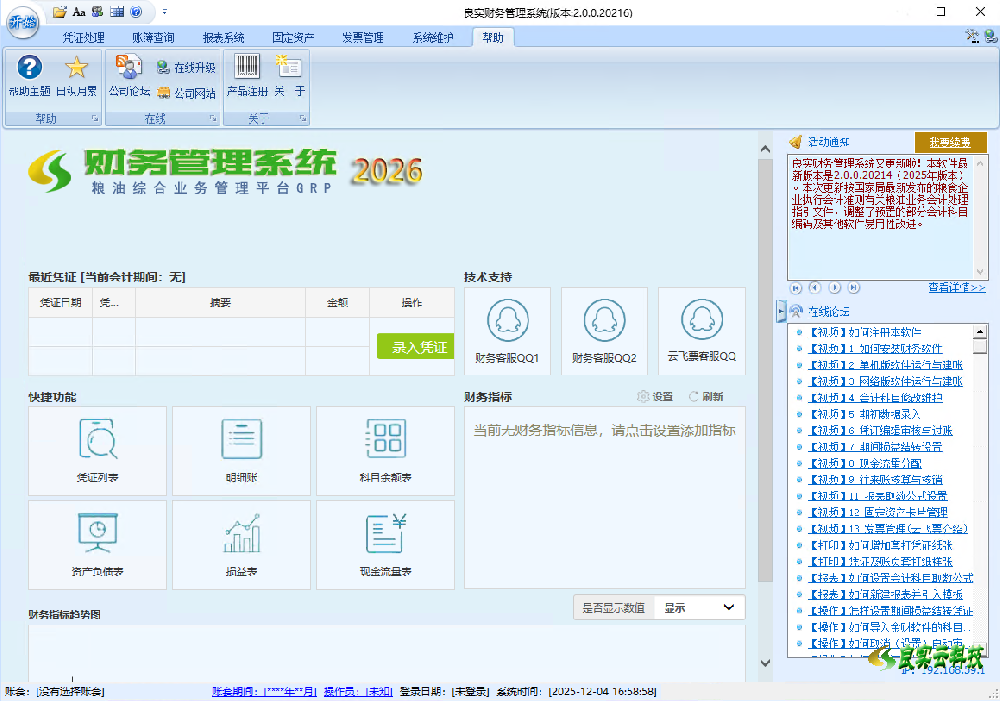Open the 明细账 detail ledger shortcut
This screenshot has width=1000, height=701.
pyautogui.click(x=241, y=451)
